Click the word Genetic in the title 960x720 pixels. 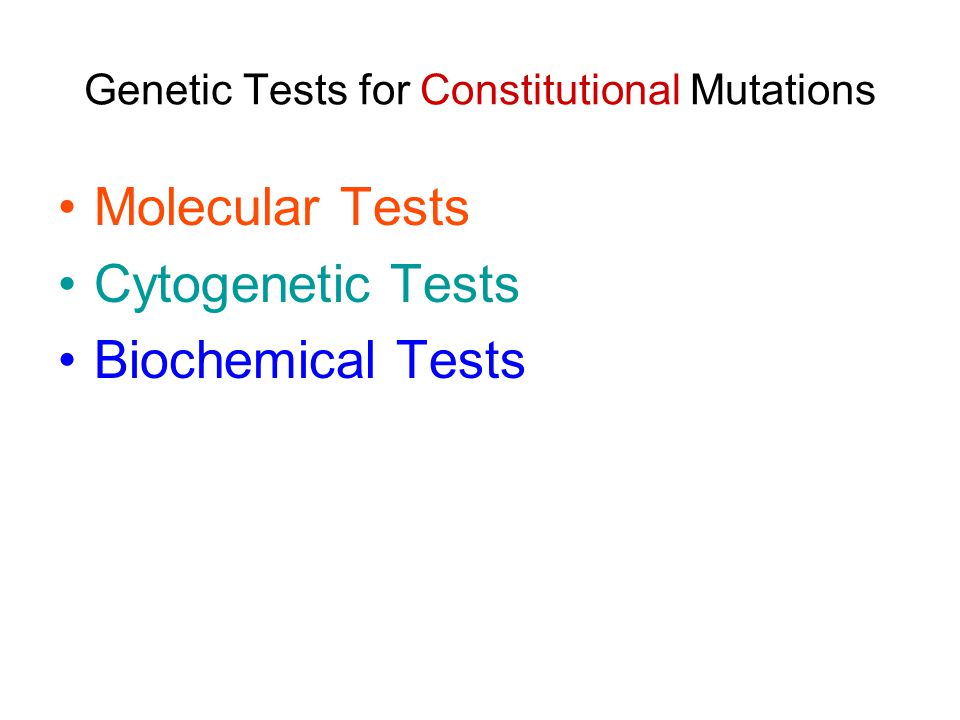pyautogui.click(x=159, y=90)
